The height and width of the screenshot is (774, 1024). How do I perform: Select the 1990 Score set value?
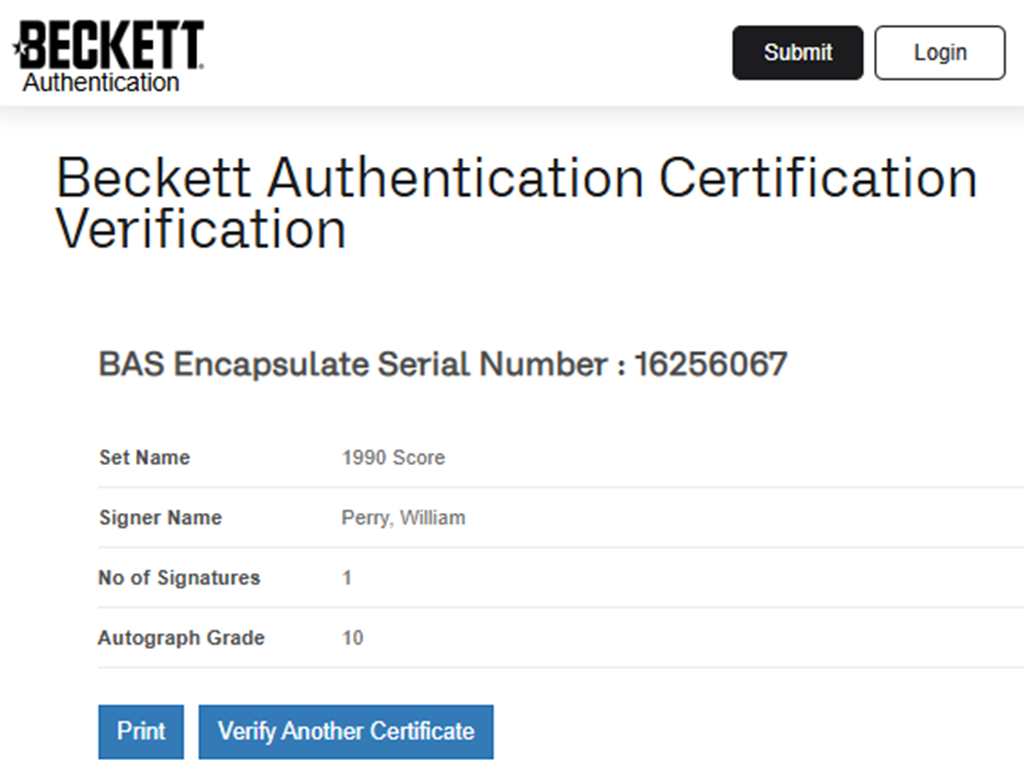pos(393,458)
